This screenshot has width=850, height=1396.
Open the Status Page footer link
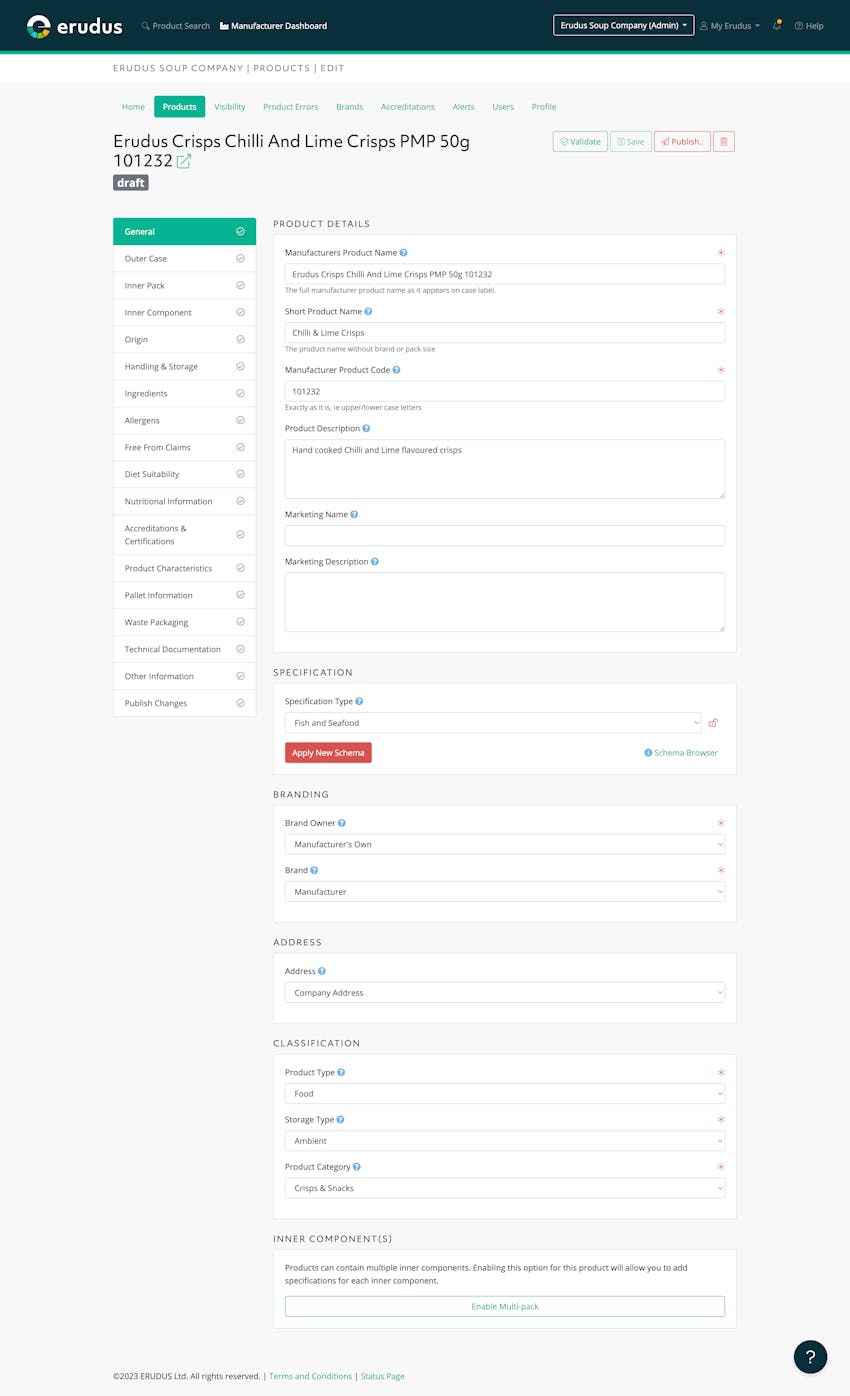[382, 1376]
